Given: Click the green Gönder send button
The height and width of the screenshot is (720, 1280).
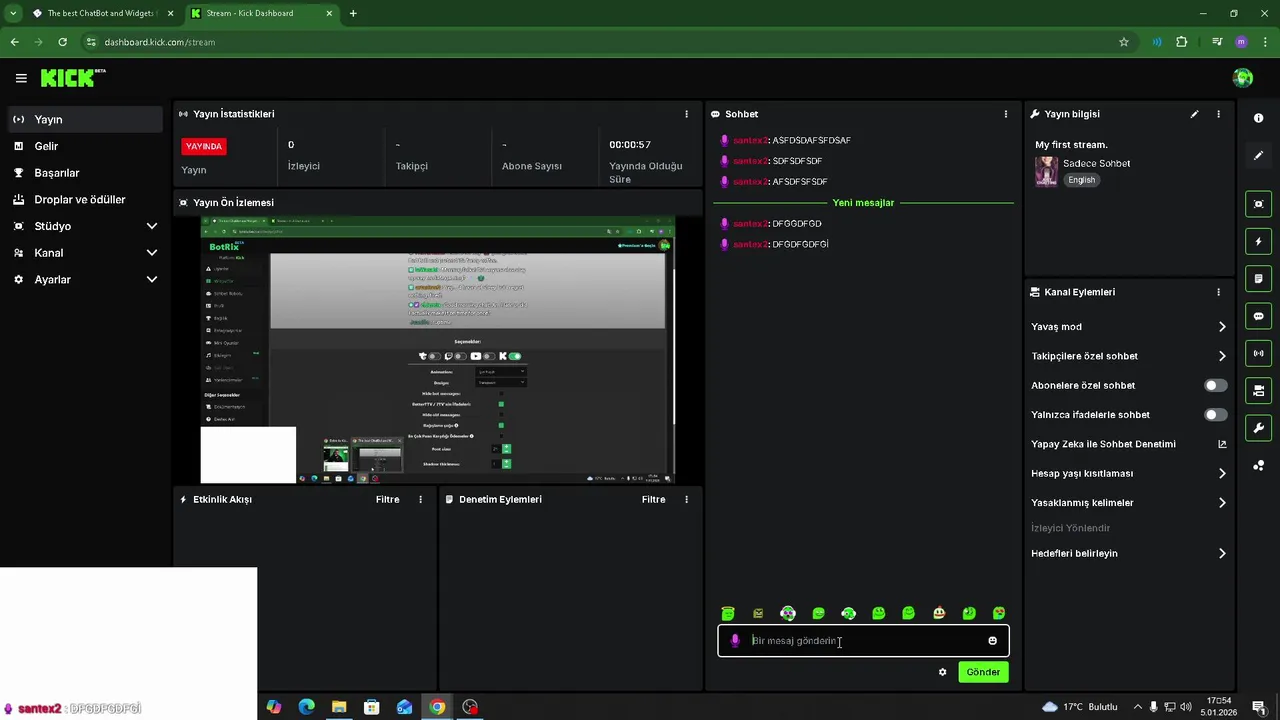Looking at the screenshot, I should (983, 672).
